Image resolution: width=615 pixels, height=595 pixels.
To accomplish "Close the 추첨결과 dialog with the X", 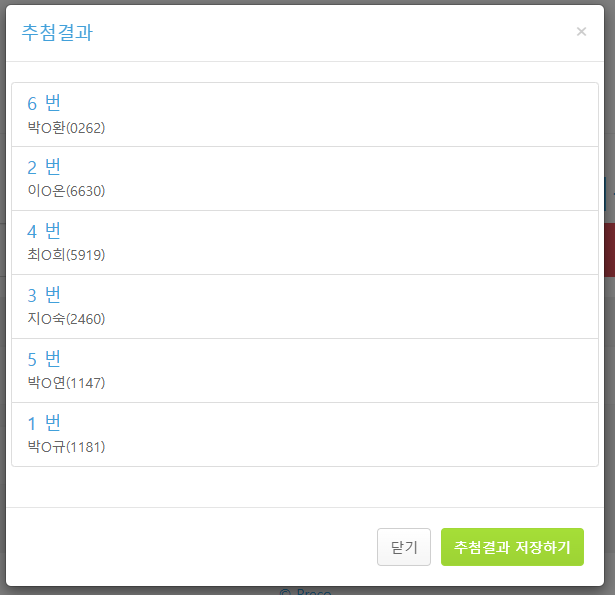I will pos(581,31).
